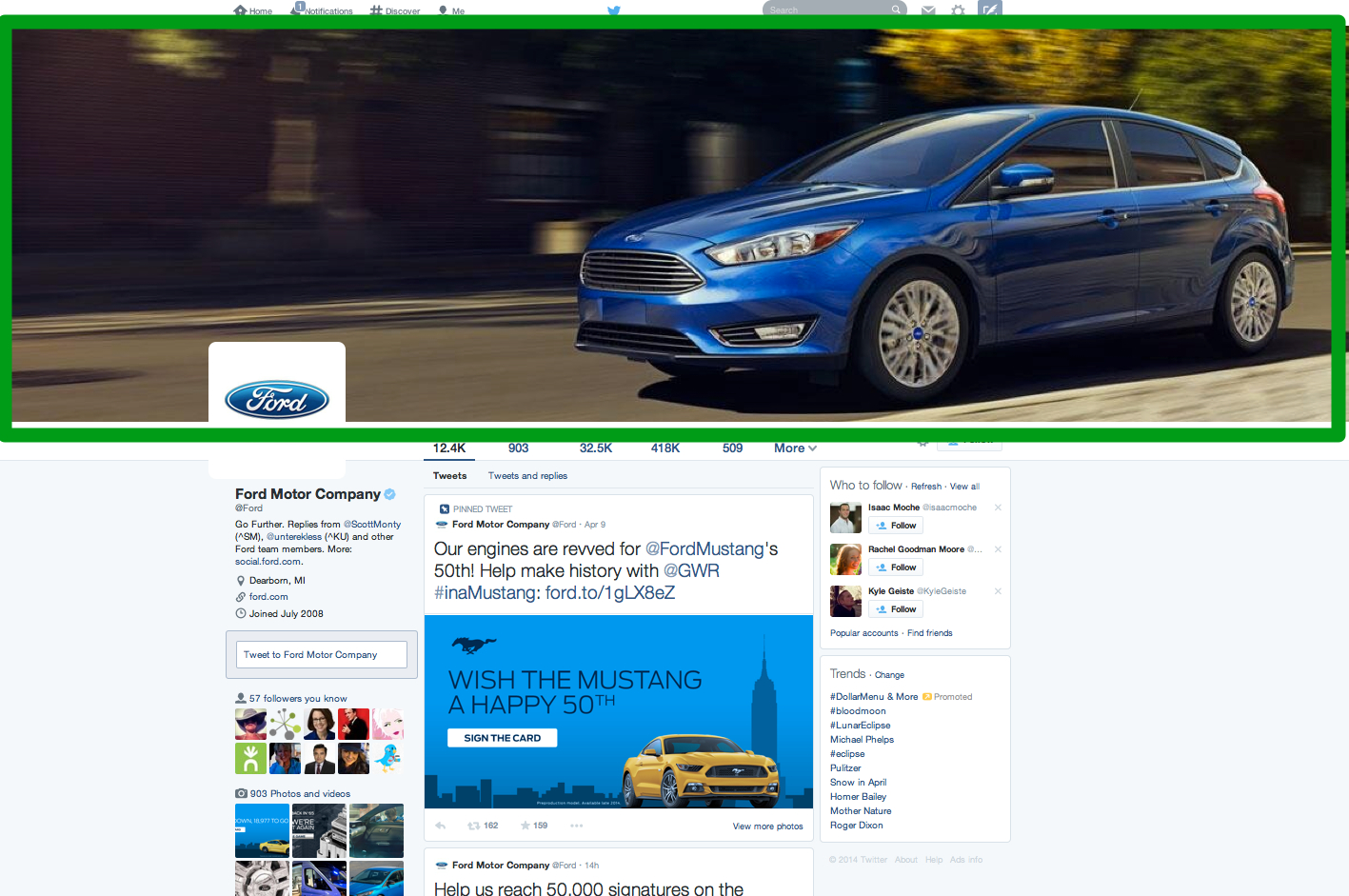The height and width of the screenshot is (896, 1349).
Task: Follow Rachel Goodman Moore
Action: [896, 567]
